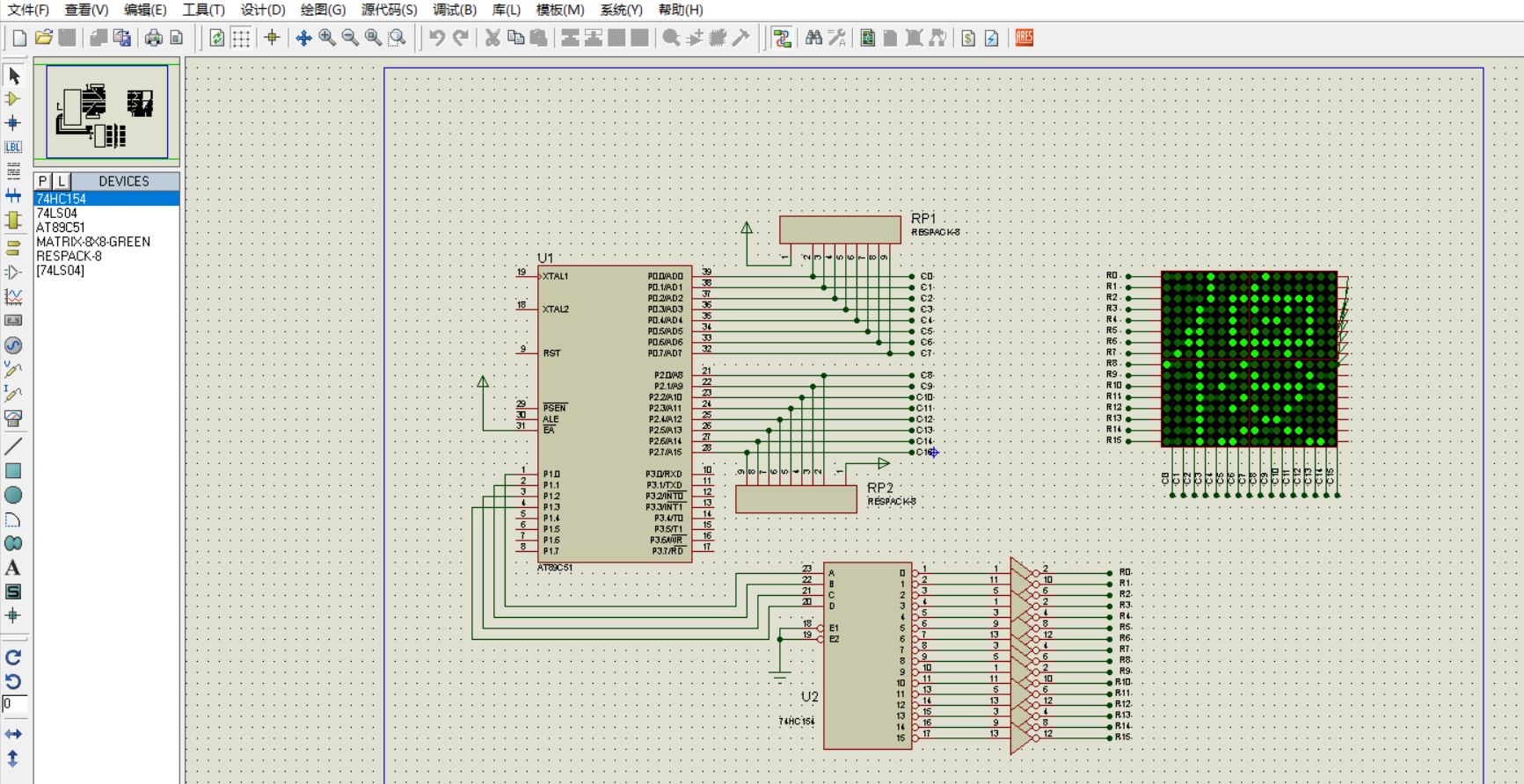
Task: Open the 文件(F) menu
Action: [28, 10]
